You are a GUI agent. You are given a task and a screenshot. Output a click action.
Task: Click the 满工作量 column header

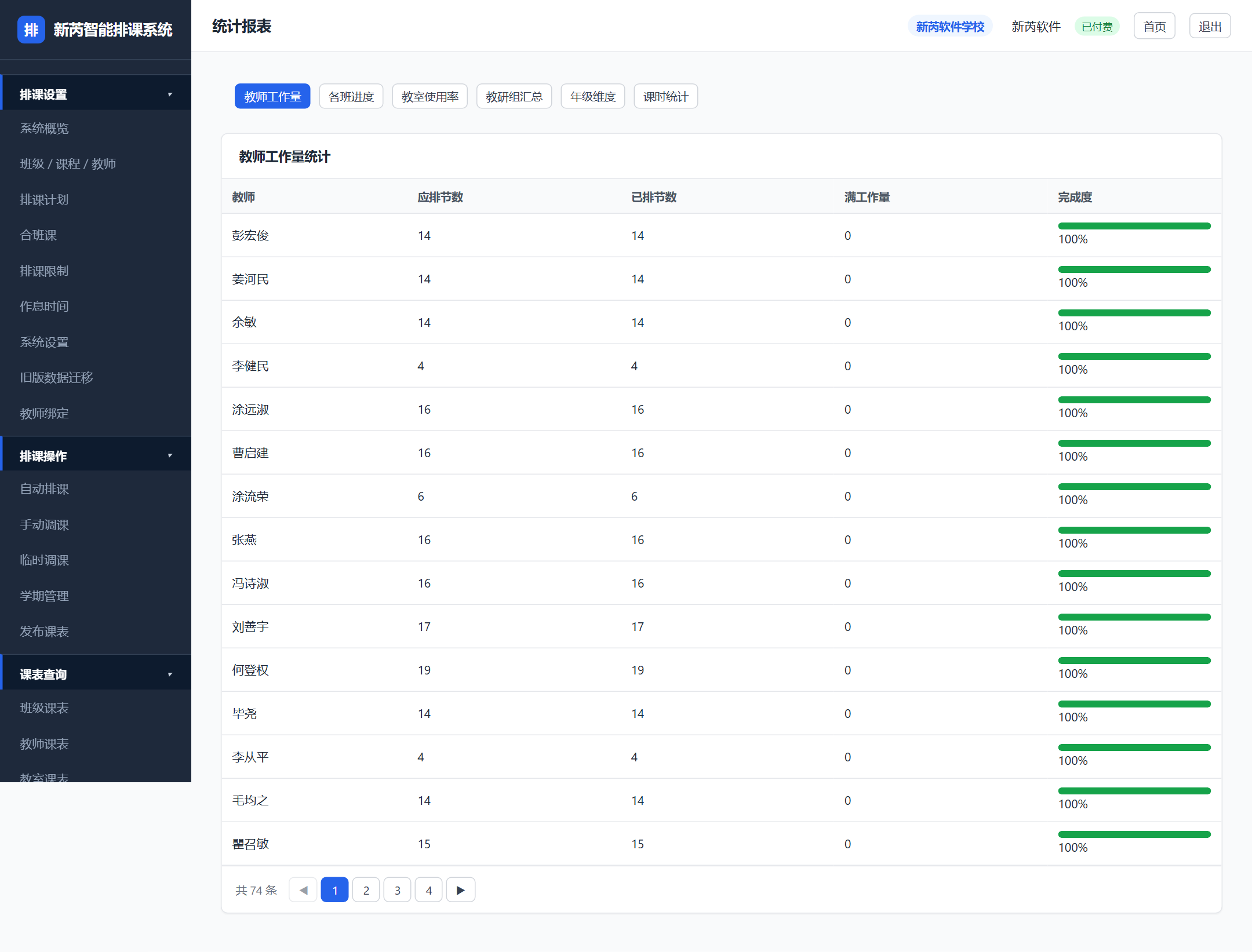point(867,197)
